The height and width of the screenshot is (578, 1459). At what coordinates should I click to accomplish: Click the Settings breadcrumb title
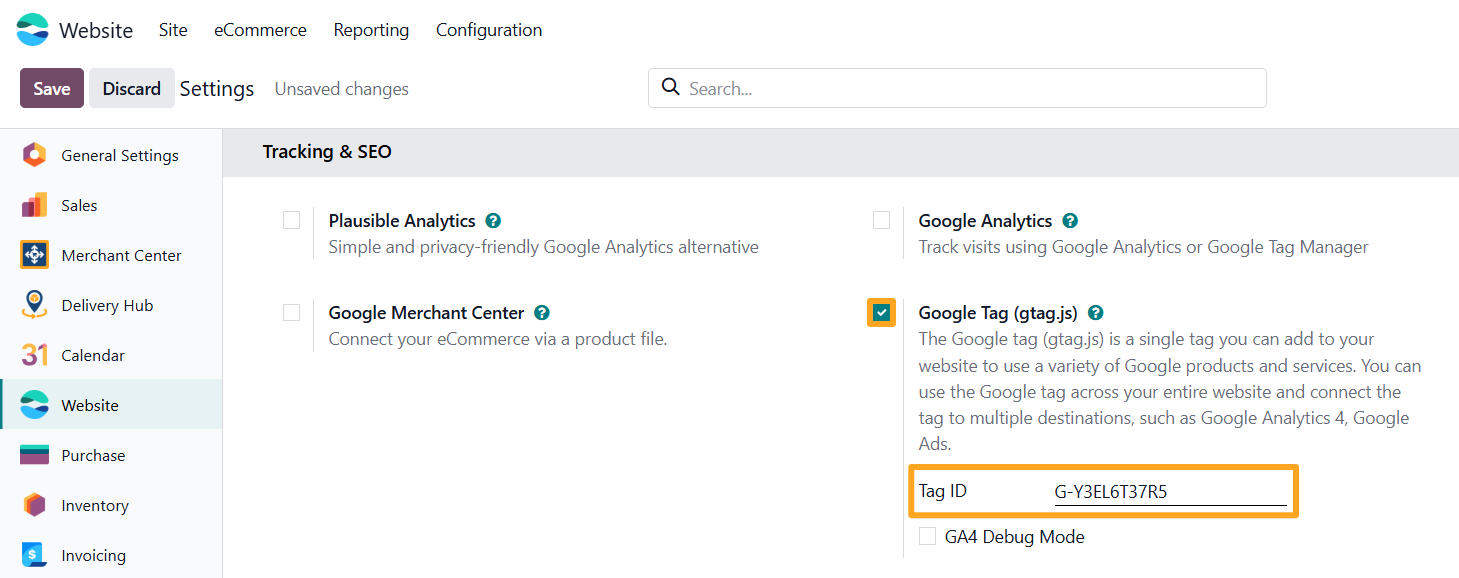[217, 89]
